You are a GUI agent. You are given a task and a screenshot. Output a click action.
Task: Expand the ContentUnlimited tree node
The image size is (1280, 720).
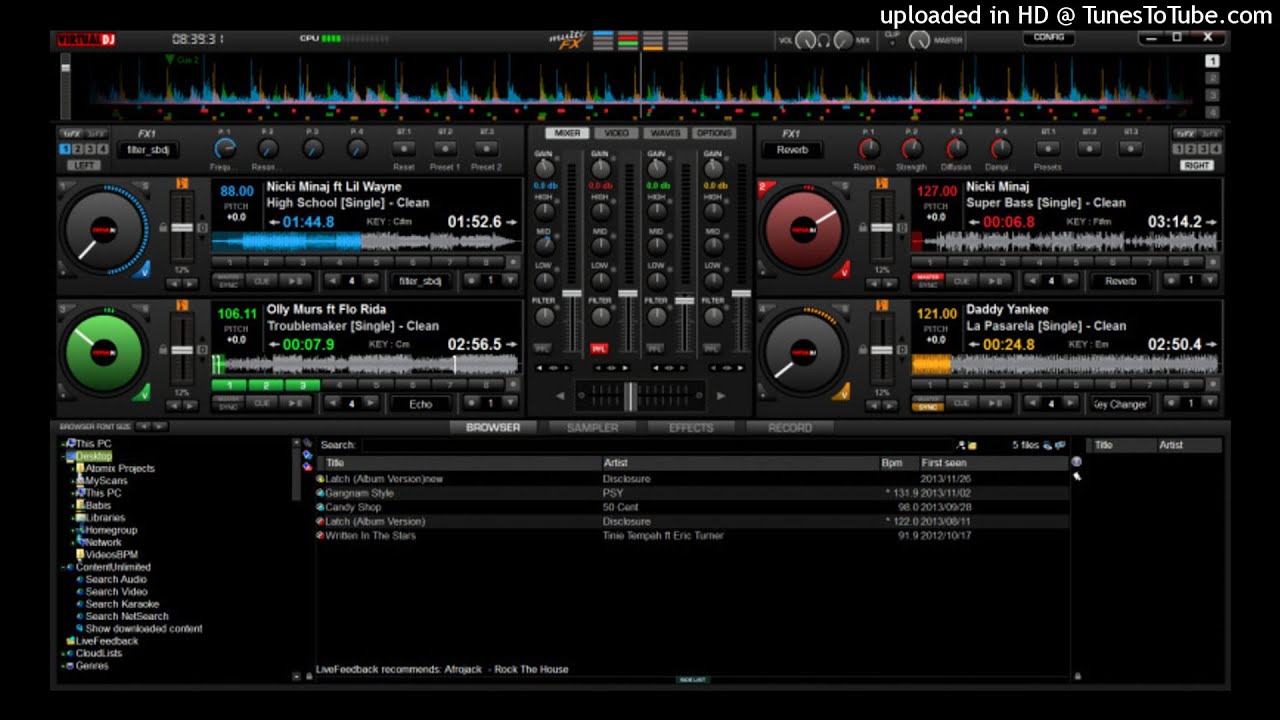[65, 567]
